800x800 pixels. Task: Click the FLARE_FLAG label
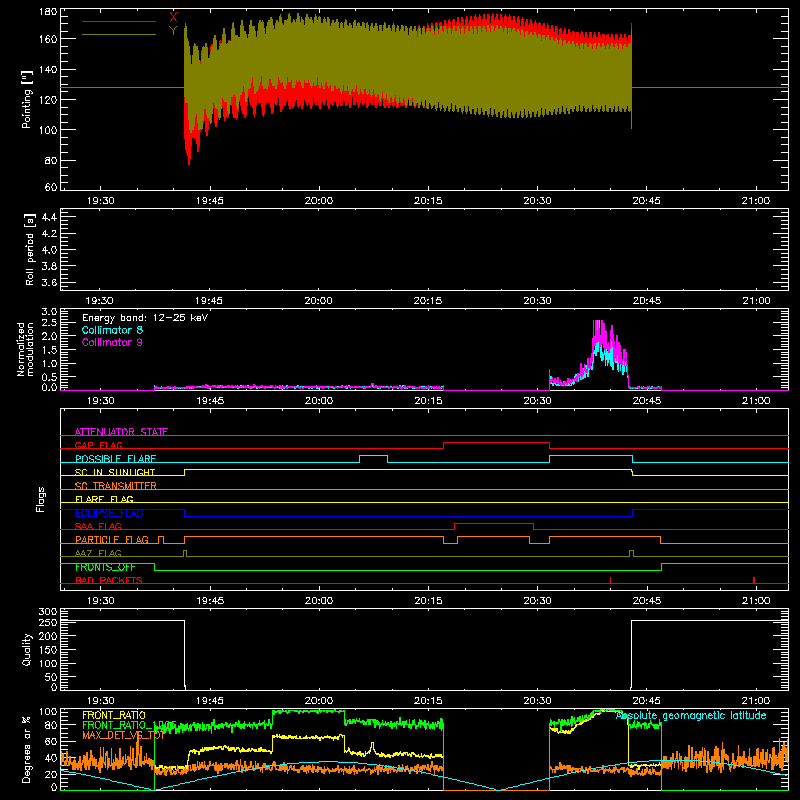point(104,499)
